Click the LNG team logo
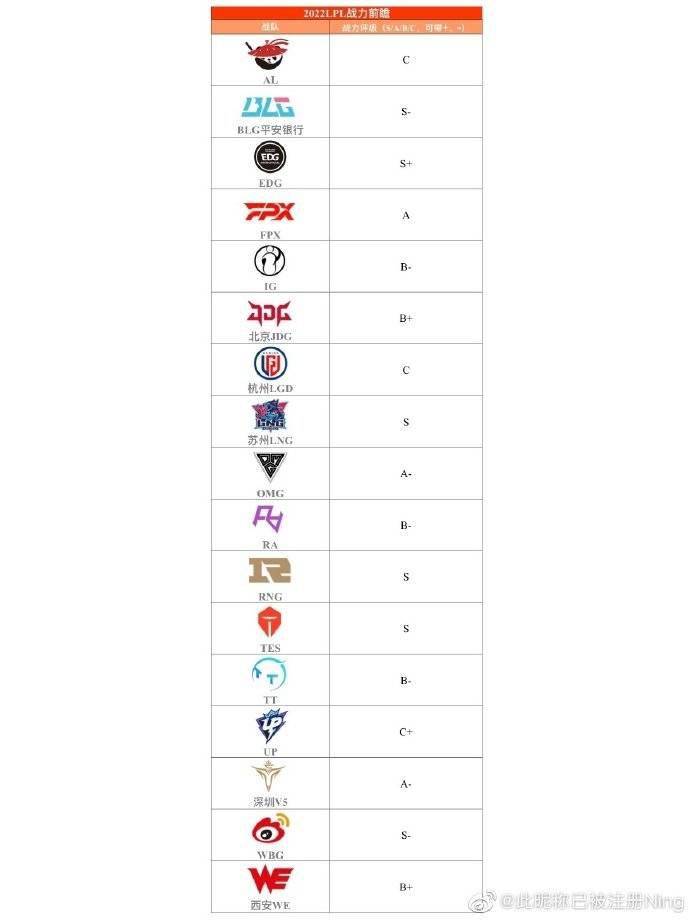The width and height of the screenshot is (690, 920). click(270, 415)
